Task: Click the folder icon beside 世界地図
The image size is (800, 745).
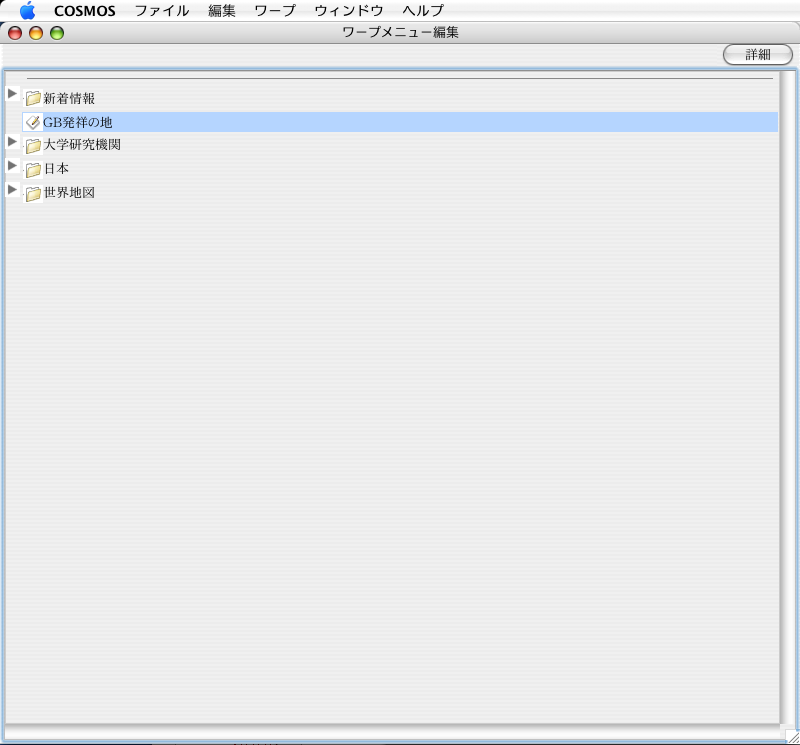Action: pos(33,193)
